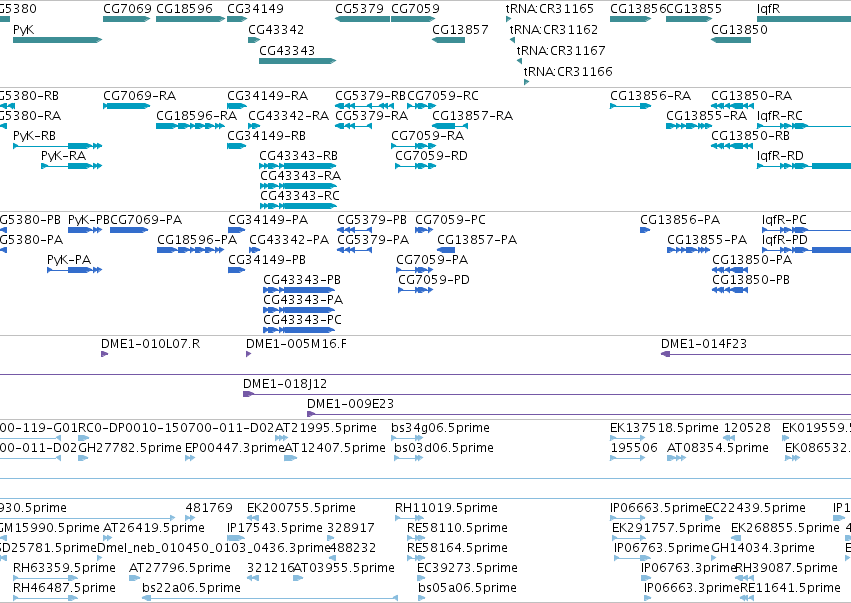This screenshot has height=603, width=851.
Task: Select the CG18596 gene bar
Action: pyautogui.click(x=190, y=19)
